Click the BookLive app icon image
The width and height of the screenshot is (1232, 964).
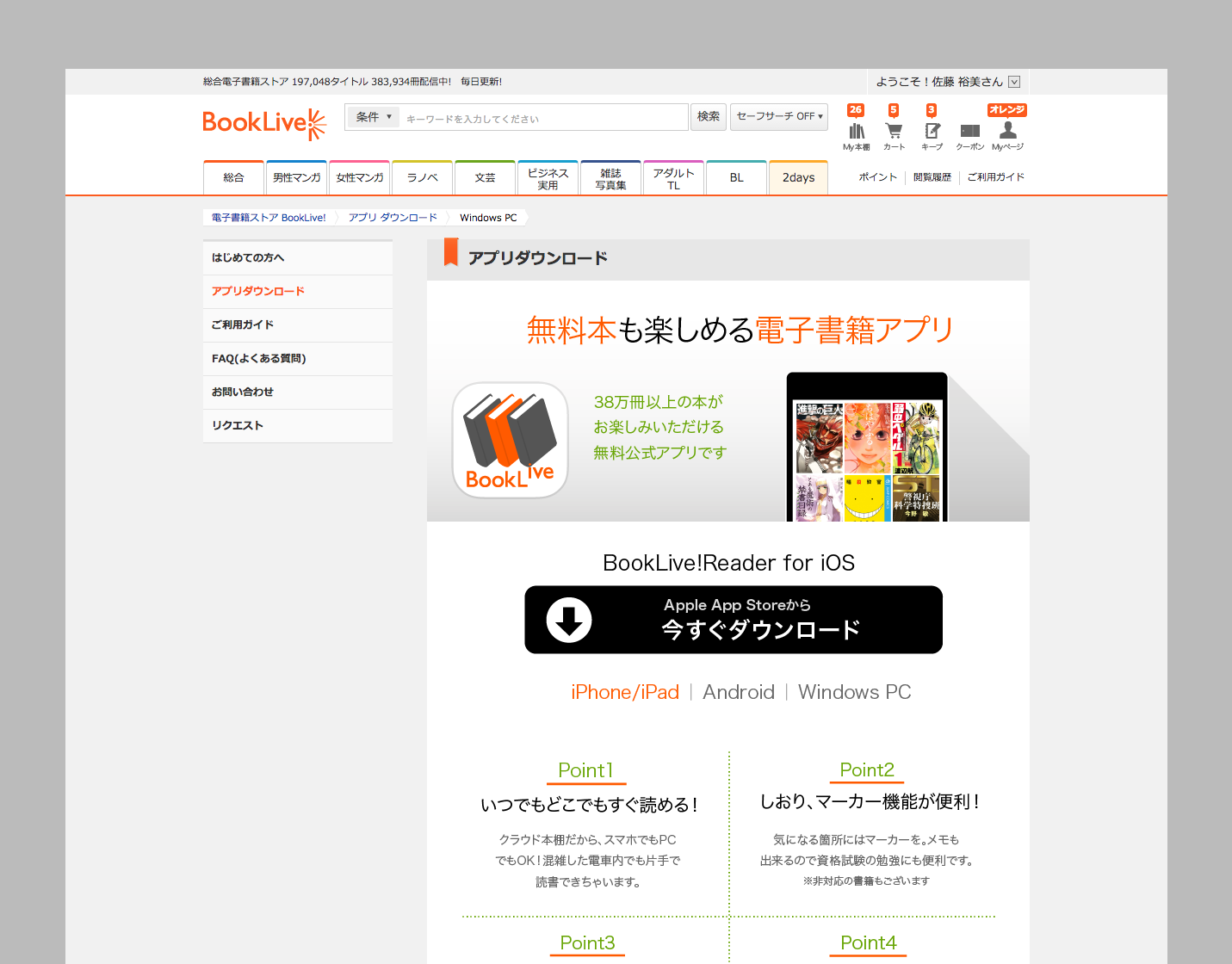point(511,440)
